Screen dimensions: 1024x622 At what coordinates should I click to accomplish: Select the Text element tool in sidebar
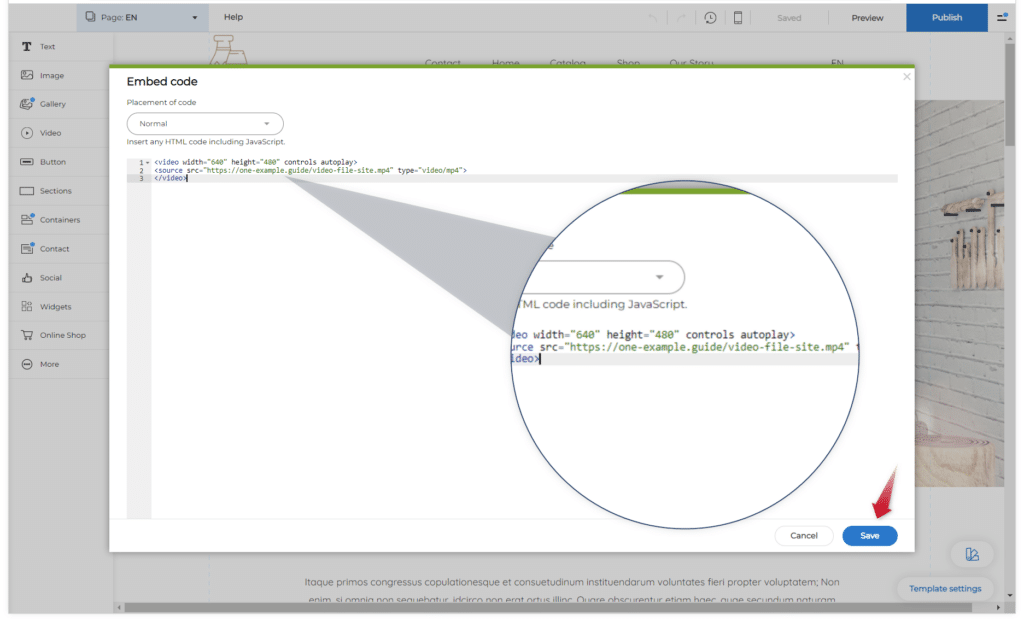tap(40, 47)
